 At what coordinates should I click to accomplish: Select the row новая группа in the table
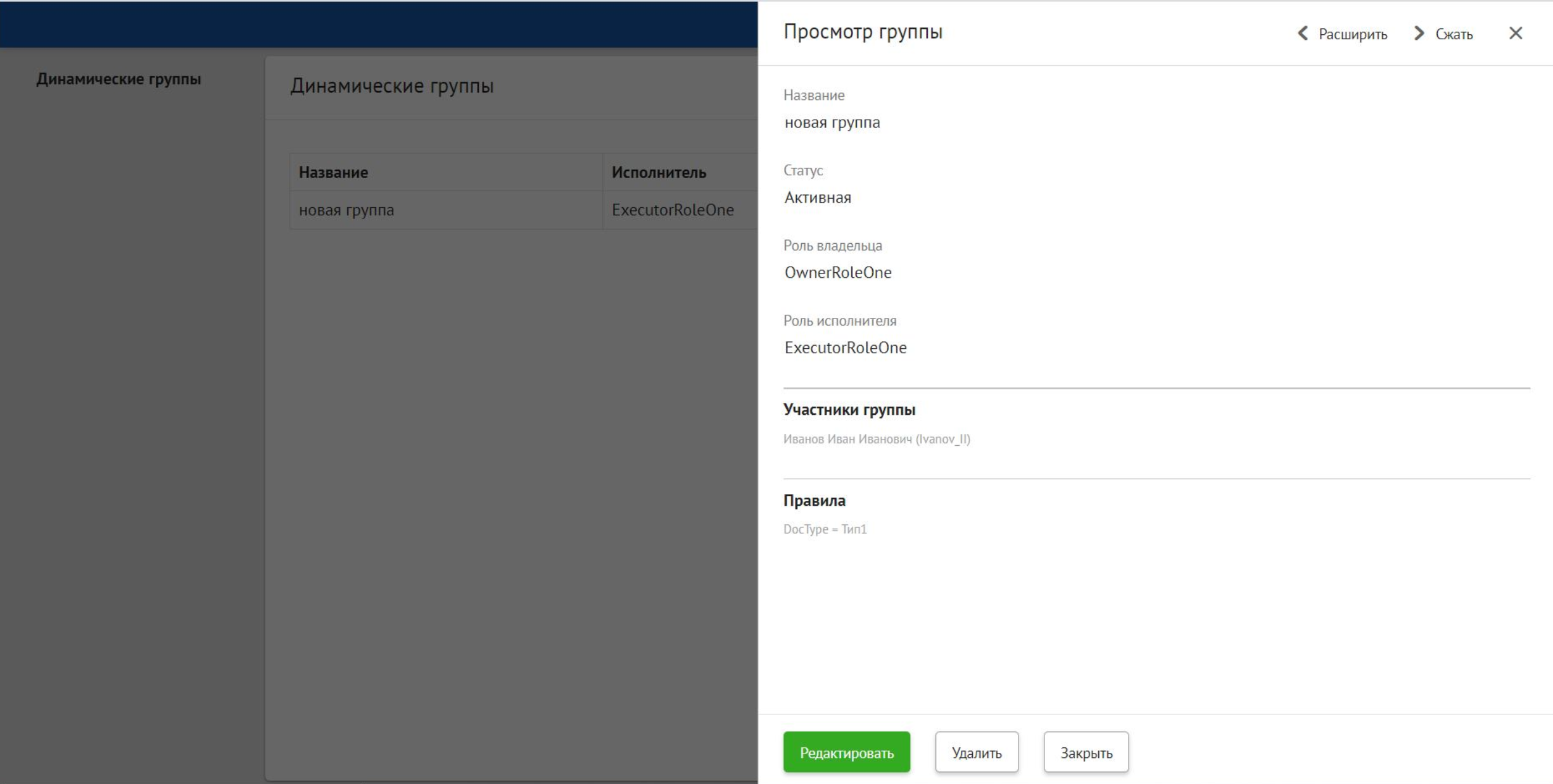tap(346, 210)
